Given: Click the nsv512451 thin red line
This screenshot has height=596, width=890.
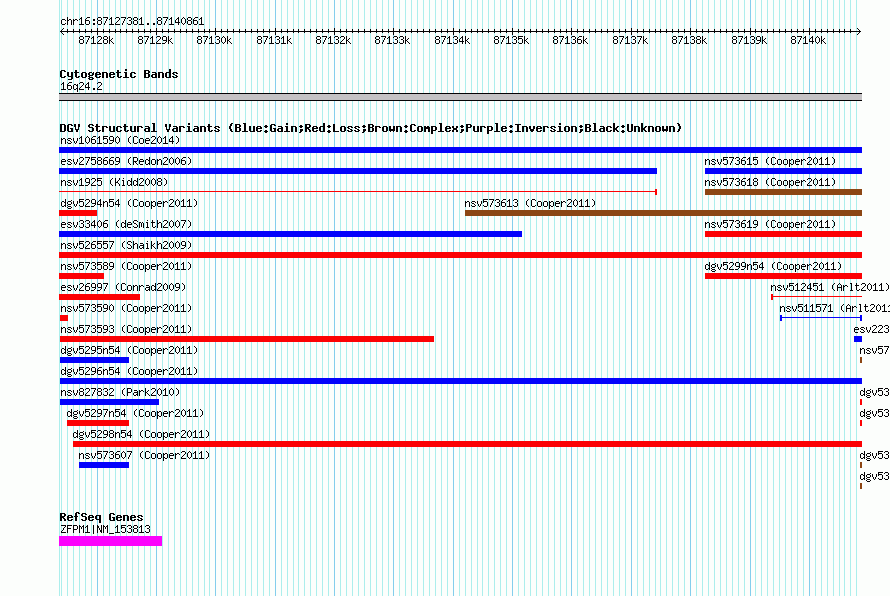Looking at the screenshot, I should [816, 297].
